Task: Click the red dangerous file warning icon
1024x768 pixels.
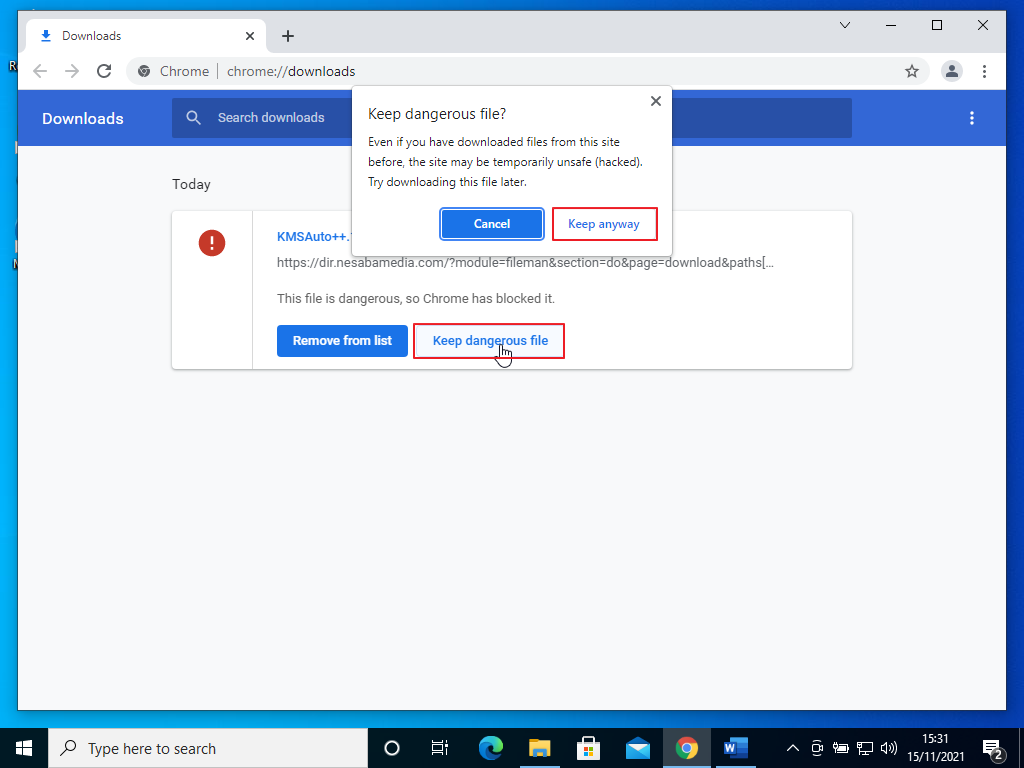Action: point(212,243)
